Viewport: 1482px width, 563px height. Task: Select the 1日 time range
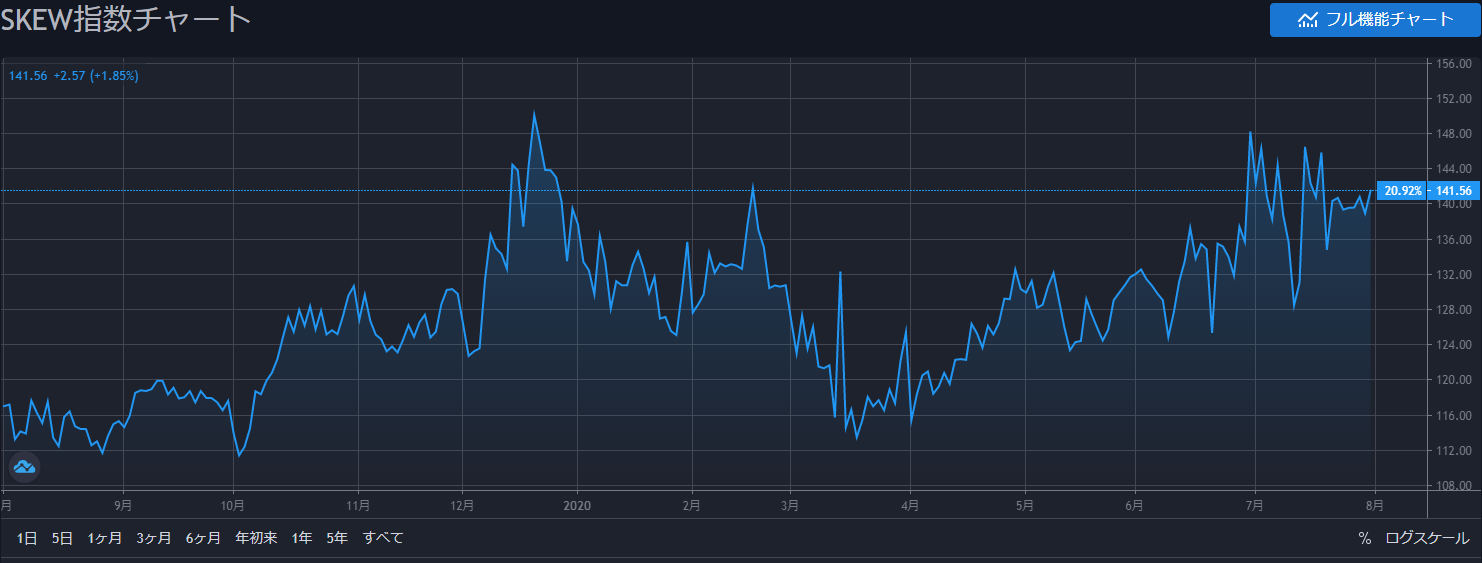click(x=27, y=538)
